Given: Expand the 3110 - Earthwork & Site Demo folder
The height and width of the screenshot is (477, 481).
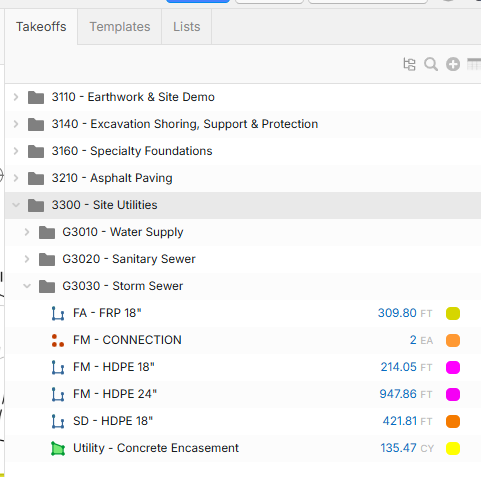Looking at the screenshot, I should pyautogui.click(x=16, y=97).
